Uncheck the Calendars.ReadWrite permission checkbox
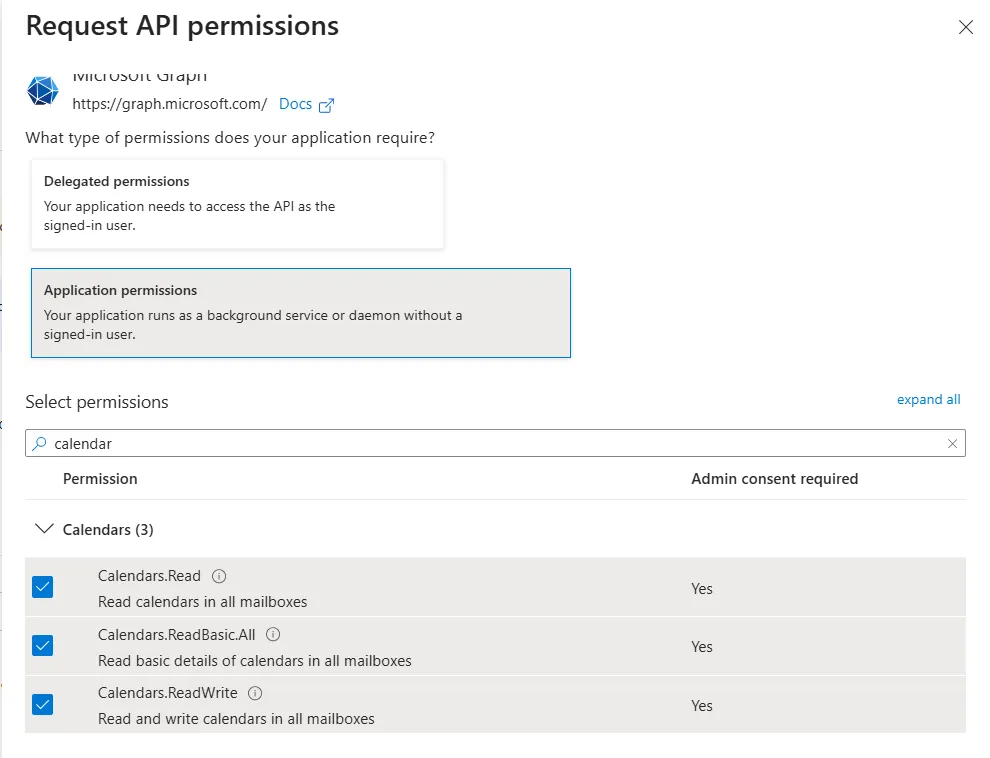The height and width of the screenshot is (758, 990). [x=42, y=705]
